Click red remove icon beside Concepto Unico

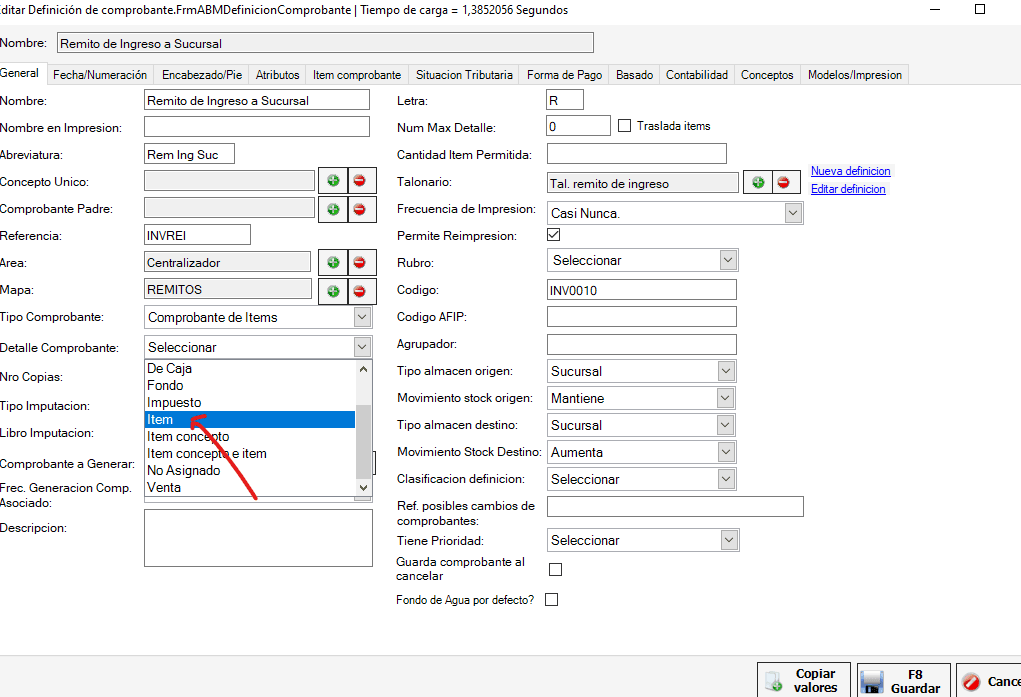359,181
